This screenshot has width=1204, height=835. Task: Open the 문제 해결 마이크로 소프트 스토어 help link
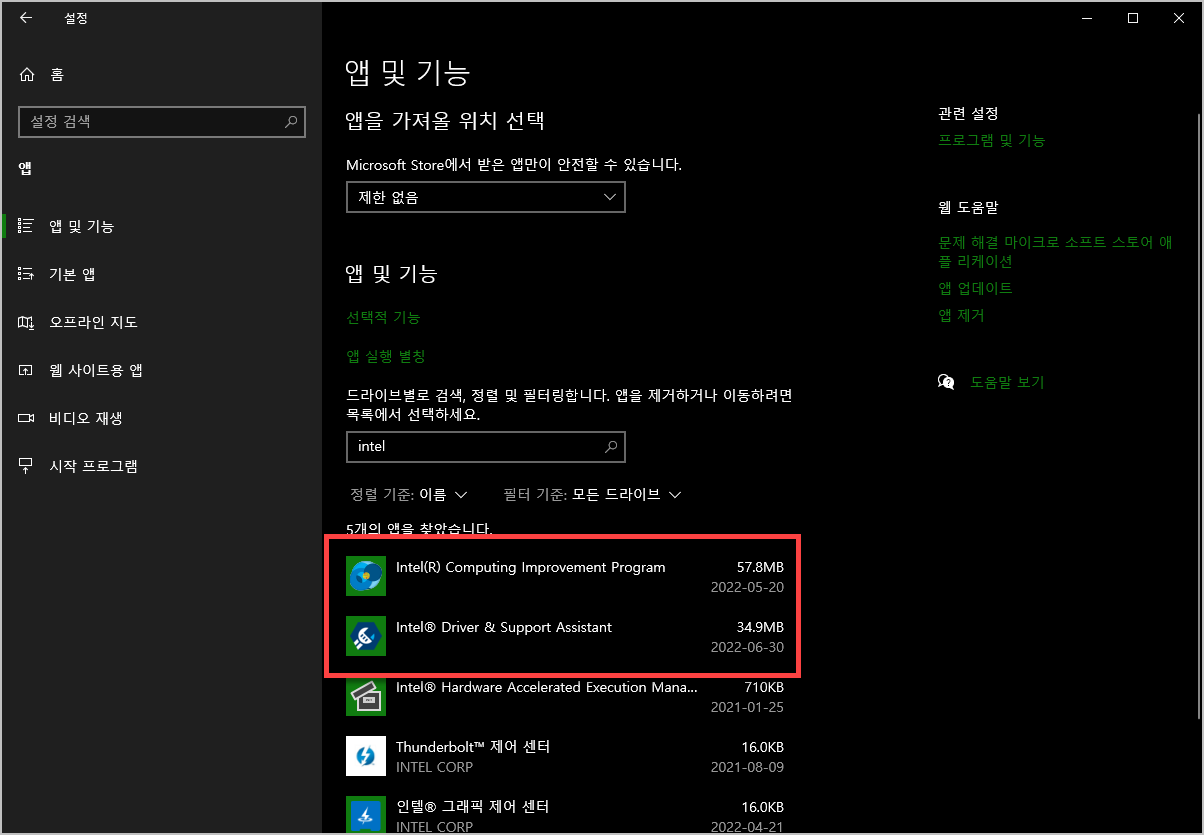click(x=1055, y=251)
